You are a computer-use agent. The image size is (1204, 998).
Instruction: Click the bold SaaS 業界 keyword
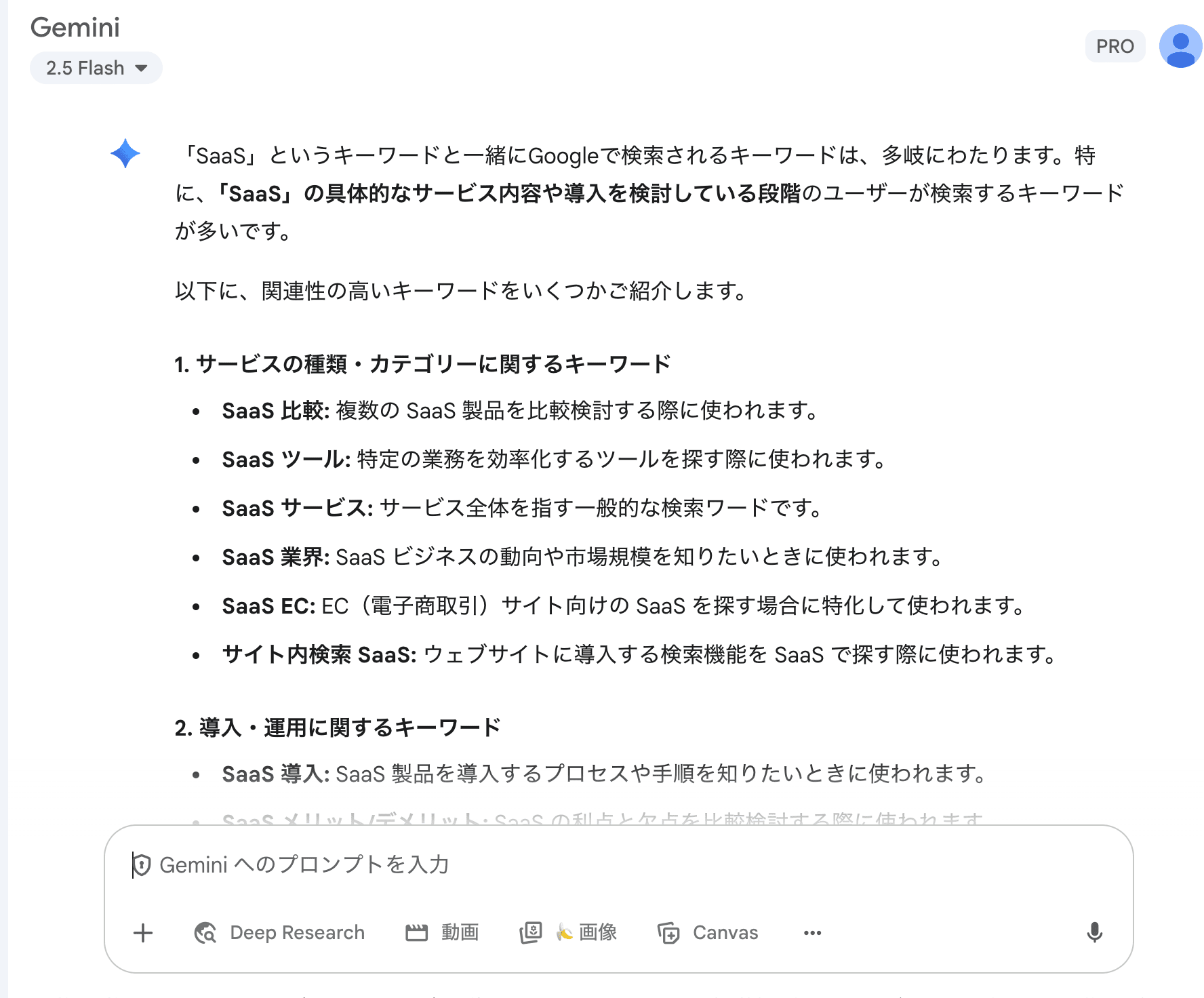tap(275, 557)
